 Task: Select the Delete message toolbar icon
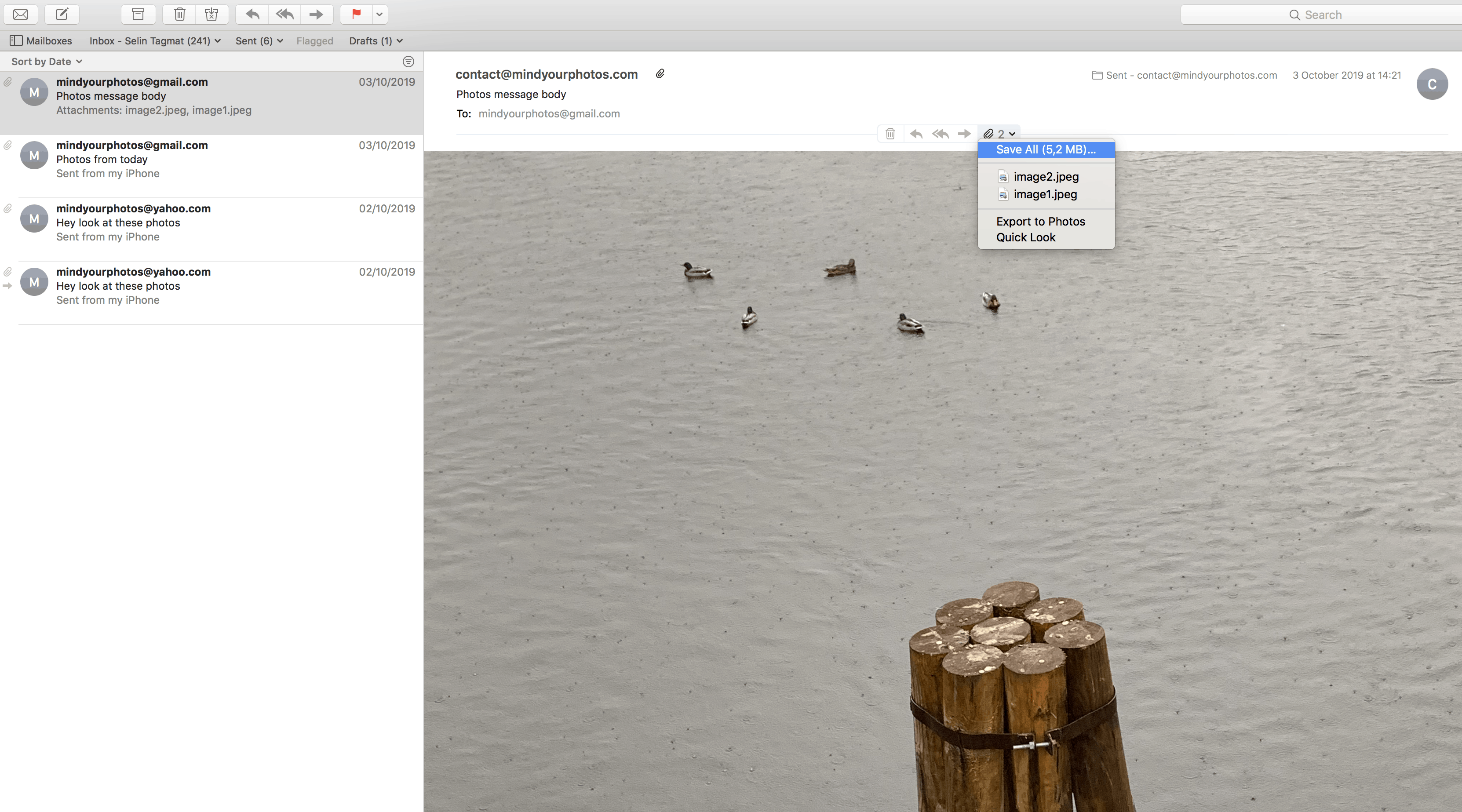pos(179,14)
